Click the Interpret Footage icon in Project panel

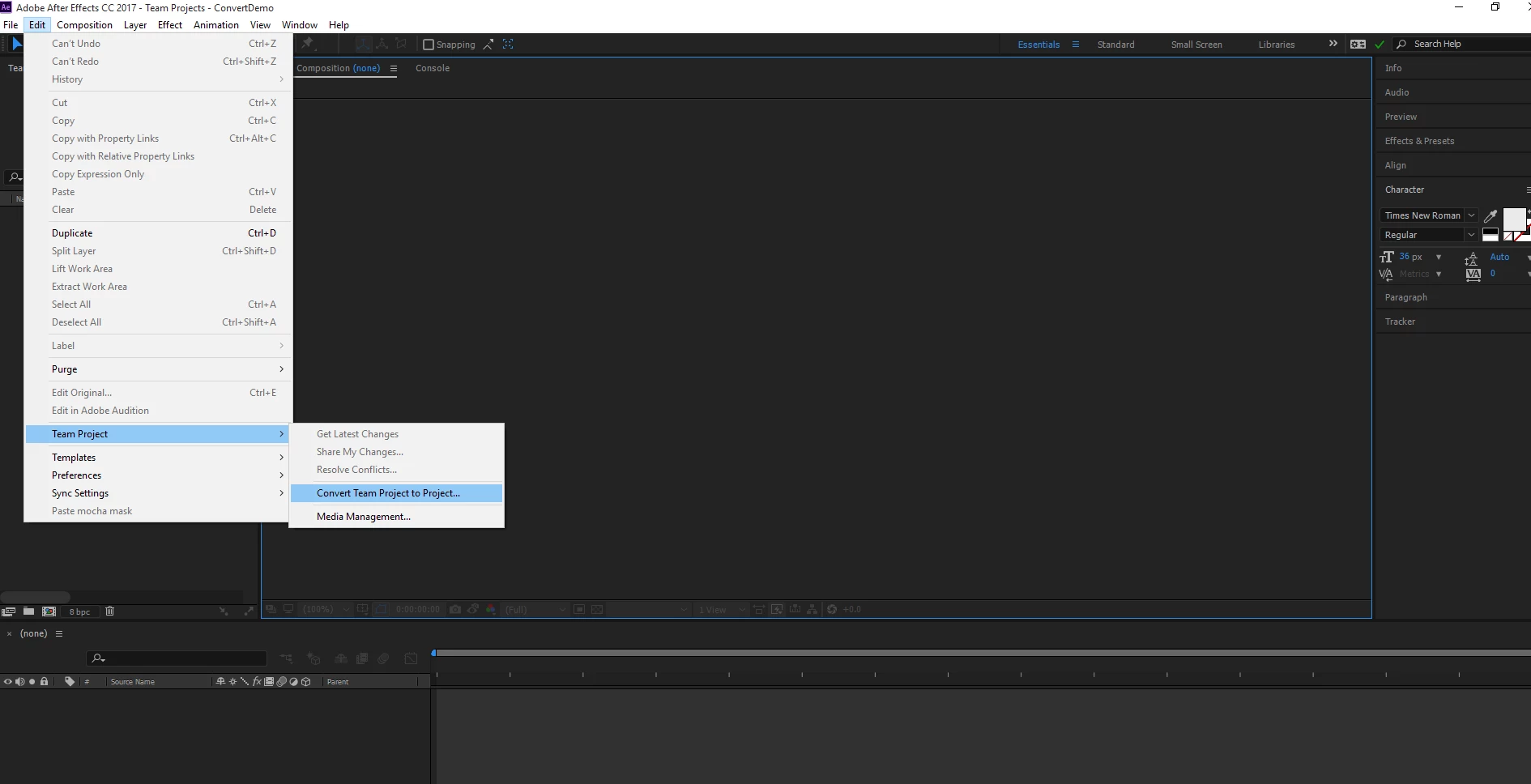point(9,611)
